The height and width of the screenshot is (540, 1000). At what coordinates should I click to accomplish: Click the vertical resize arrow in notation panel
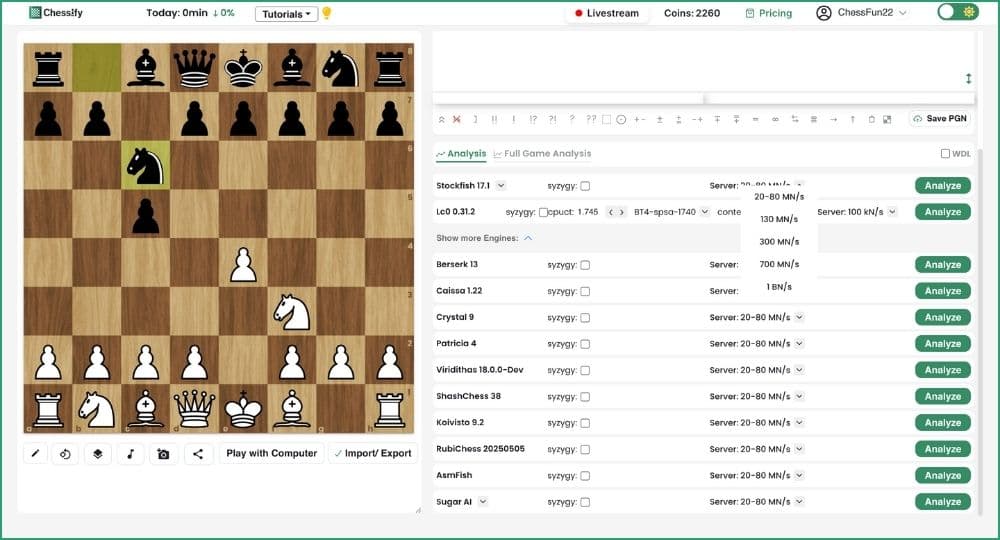tap(968, 78)
